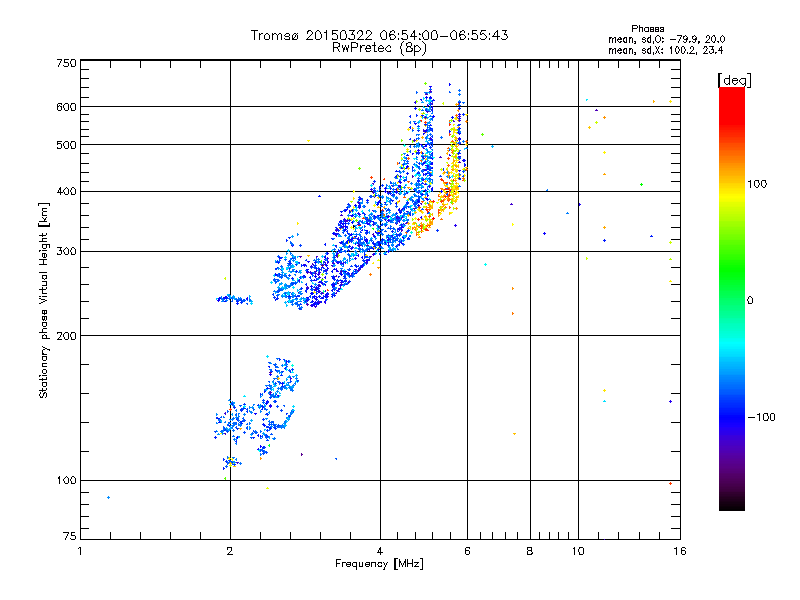Click the y-axis tick label '600'

tap(66, 107)
